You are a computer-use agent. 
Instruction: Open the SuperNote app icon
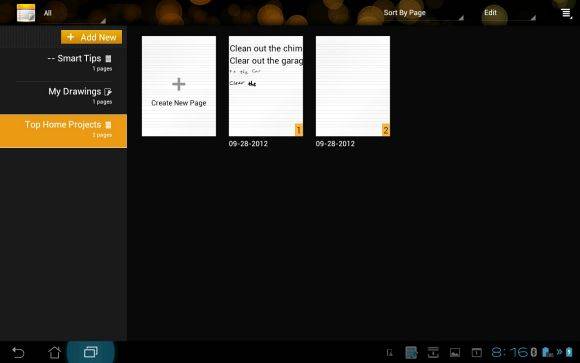coord(26,13)
